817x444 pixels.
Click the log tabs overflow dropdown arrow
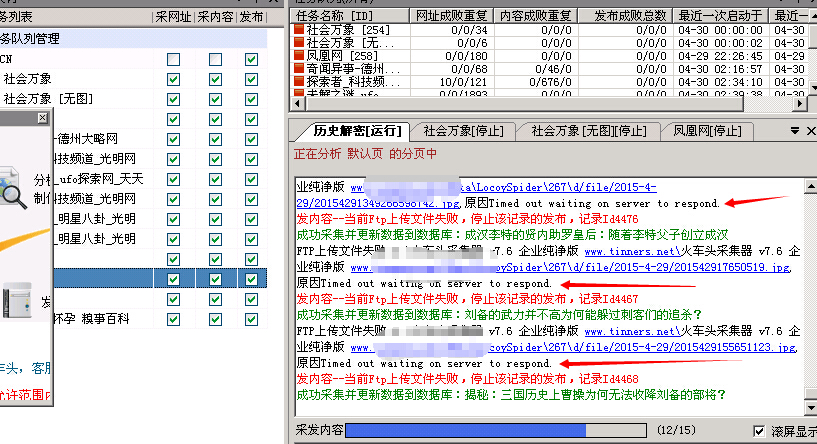[x=783, y=131]
